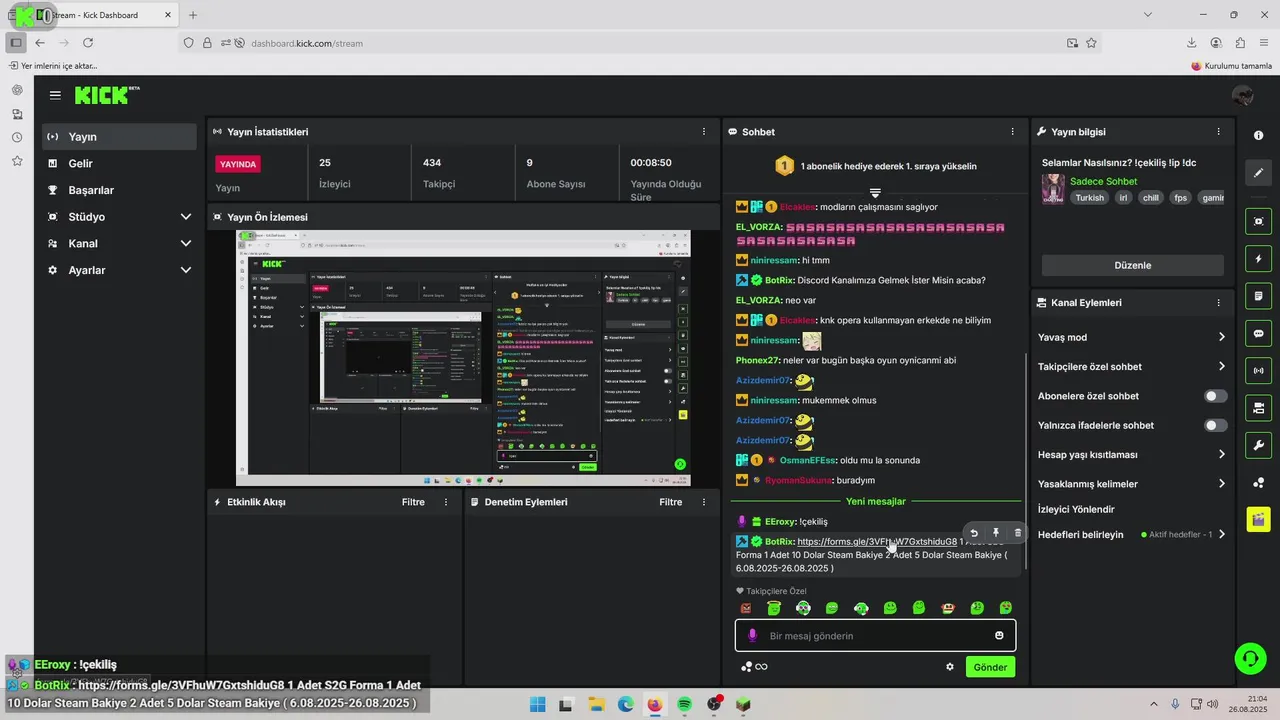
Task: Expand the Ayarlar sidebar section
Action: [x=185, y=270]
